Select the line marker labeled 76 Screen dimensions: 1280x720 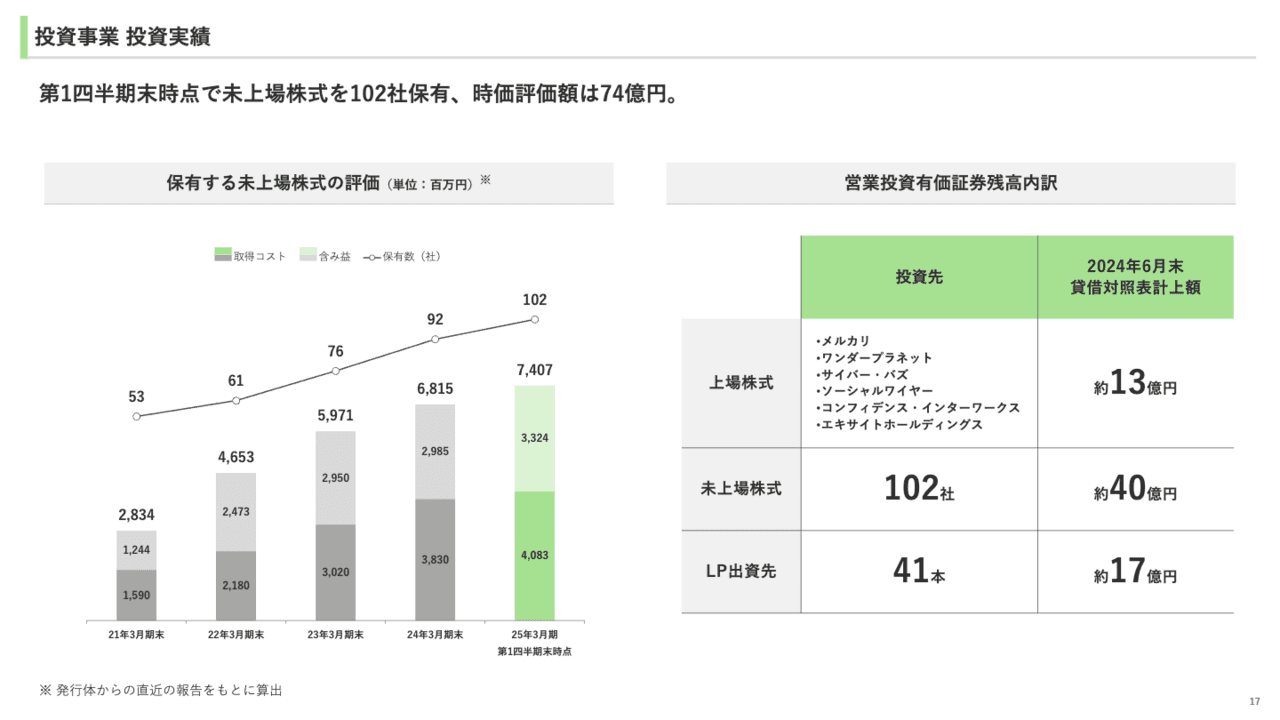(x=335, y=371)
